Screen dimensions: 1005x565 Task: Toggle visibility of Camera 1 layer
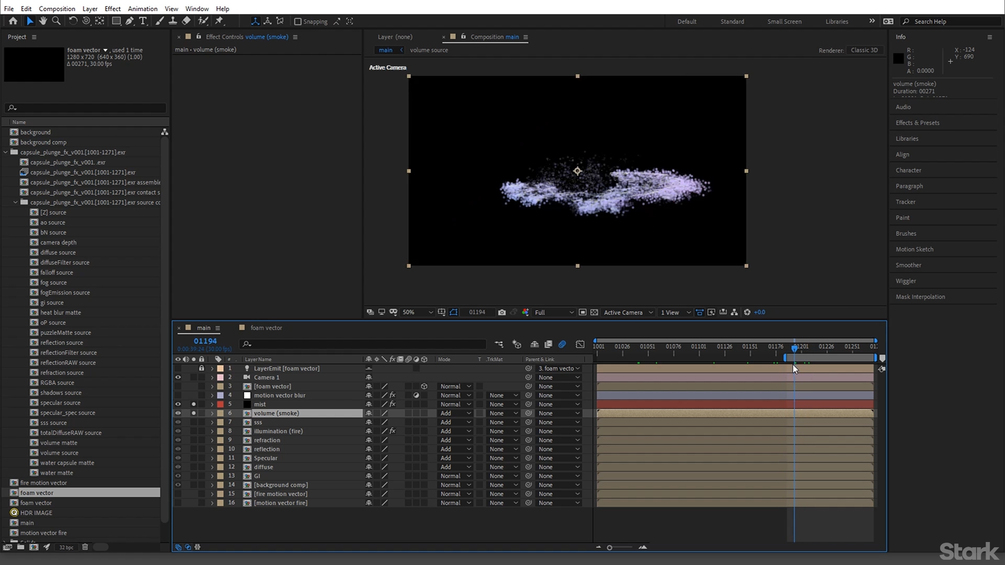178,377
